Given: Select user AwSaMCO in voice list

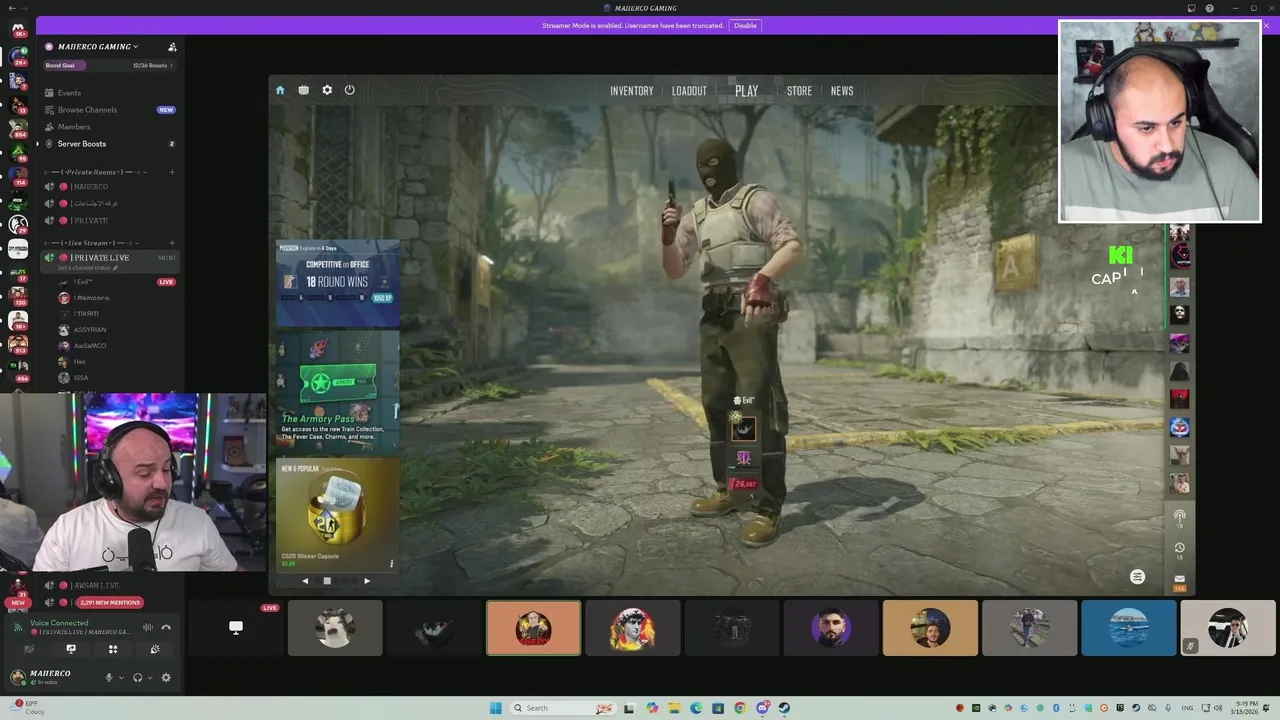Looking at the screenshot, I should coord(89,346).
